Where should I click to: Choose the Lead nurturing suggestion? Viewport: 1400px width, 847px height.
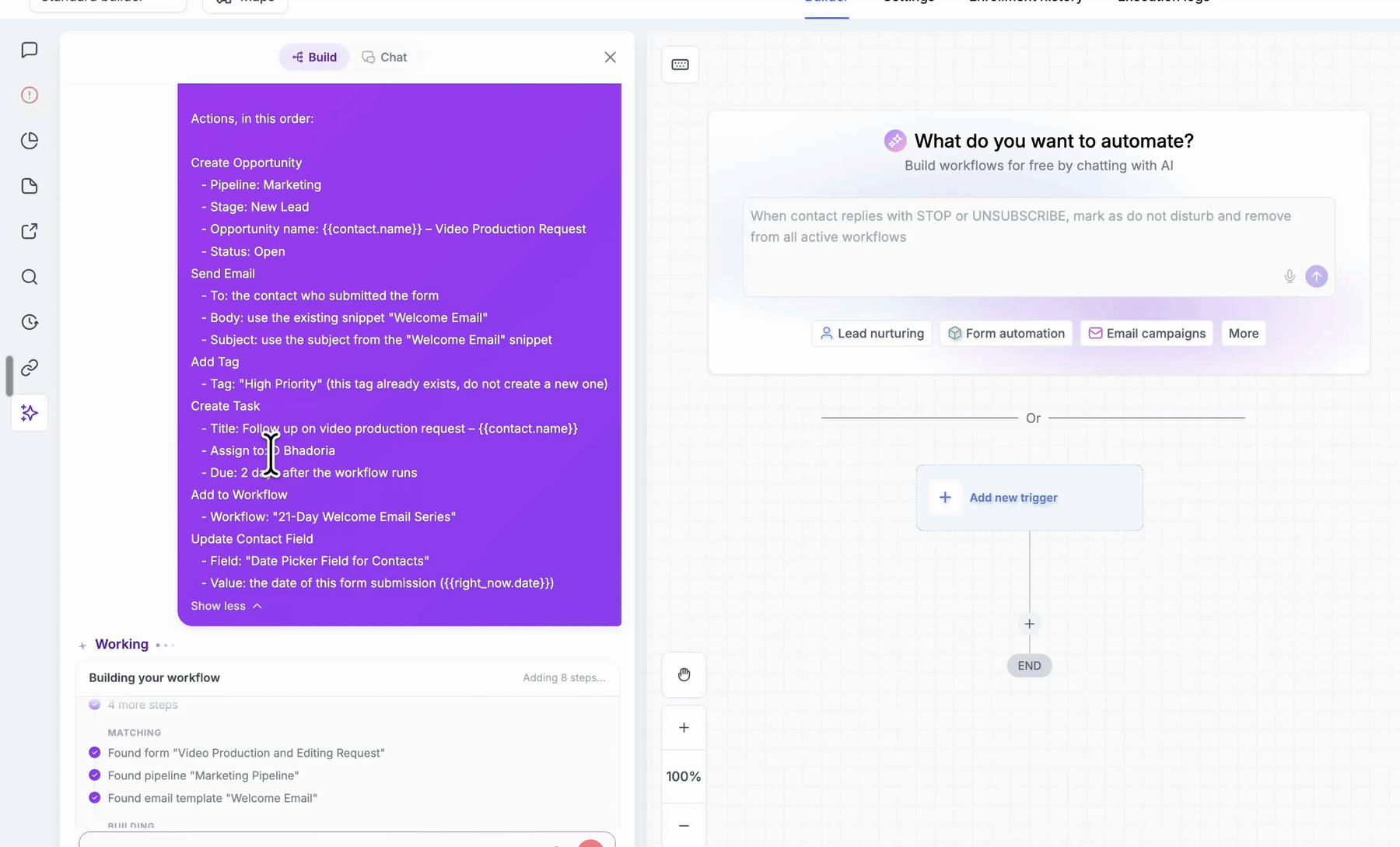[x=872, y=333]
